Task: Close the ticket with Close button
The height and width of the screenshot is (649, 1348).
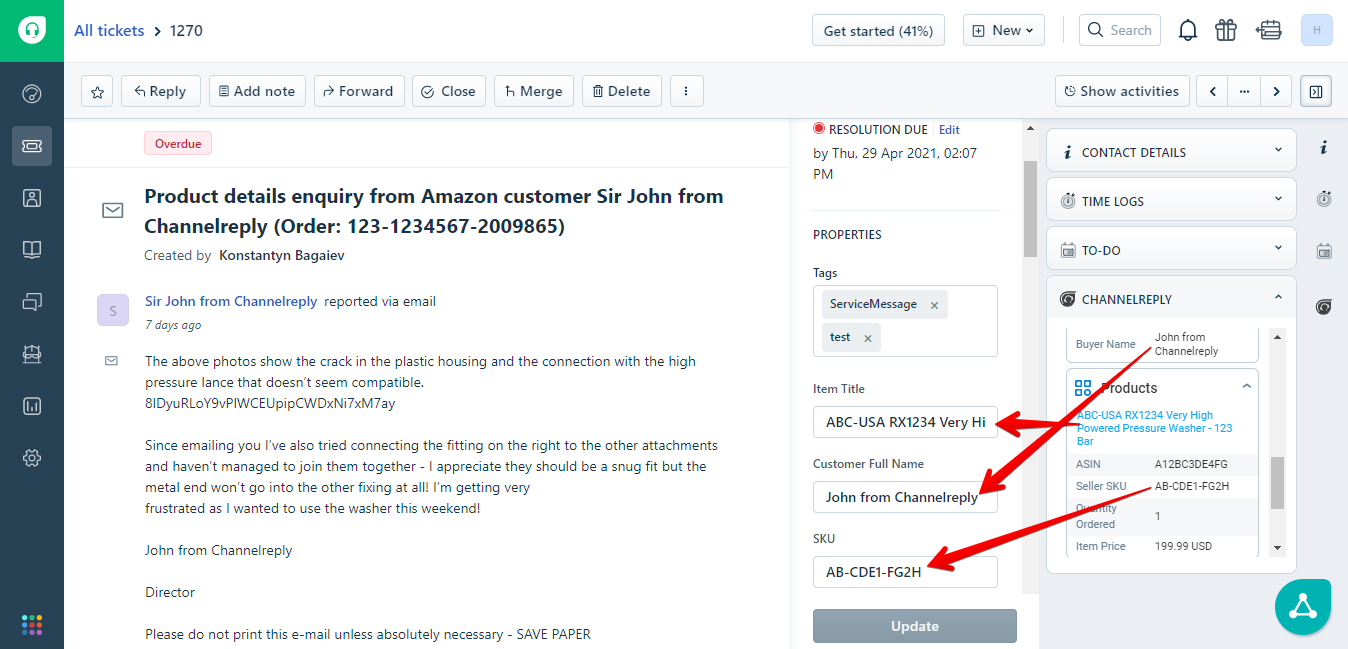Action: 448,91
